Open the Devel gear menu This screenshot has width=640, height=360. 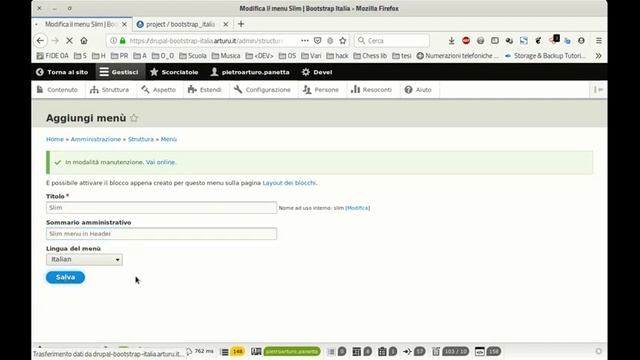[x=317, y=72]
